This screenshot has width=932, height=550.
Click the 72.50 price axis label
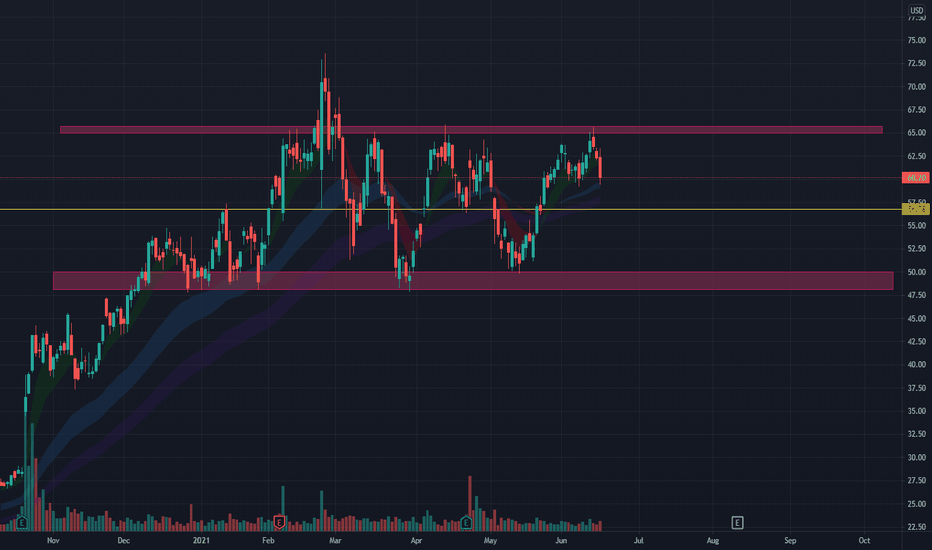tap(916, 64)
